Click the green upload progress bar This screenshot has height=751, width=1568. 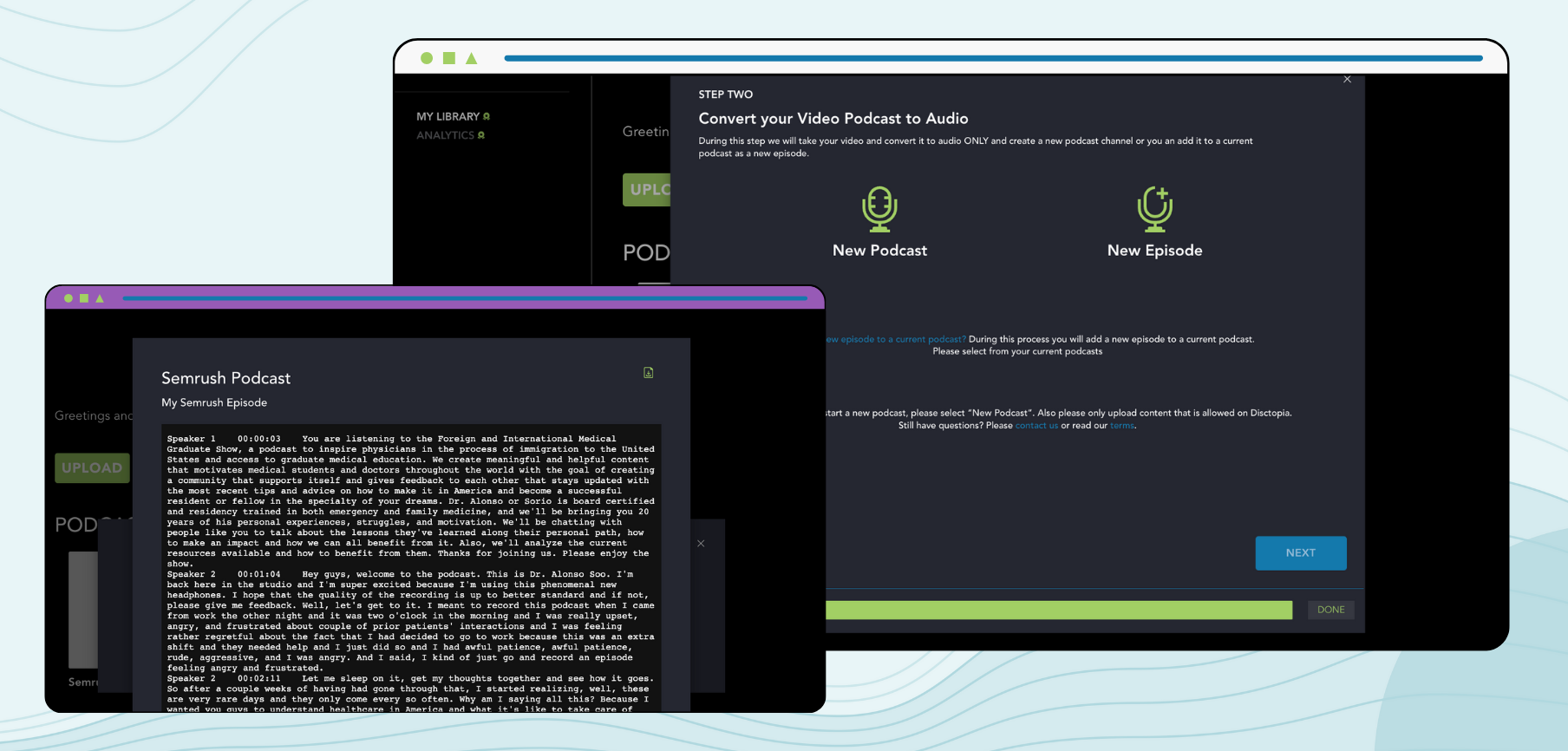[1059, 610]
